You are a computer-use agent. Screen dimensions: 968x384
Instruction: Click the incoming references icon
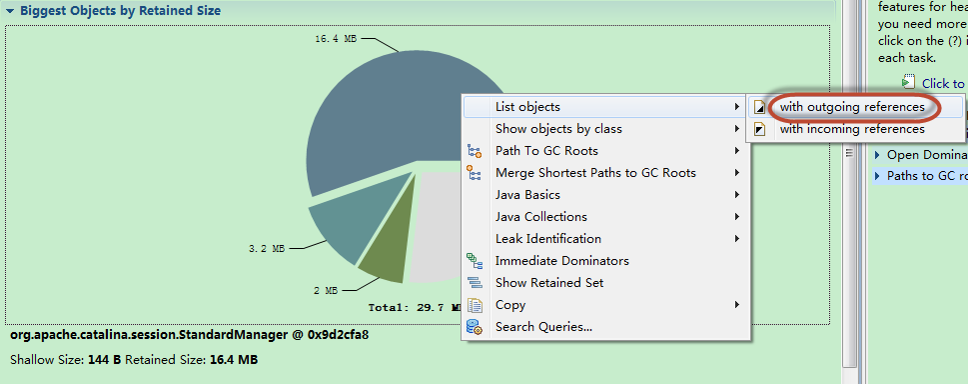click(x=761, y=129)
